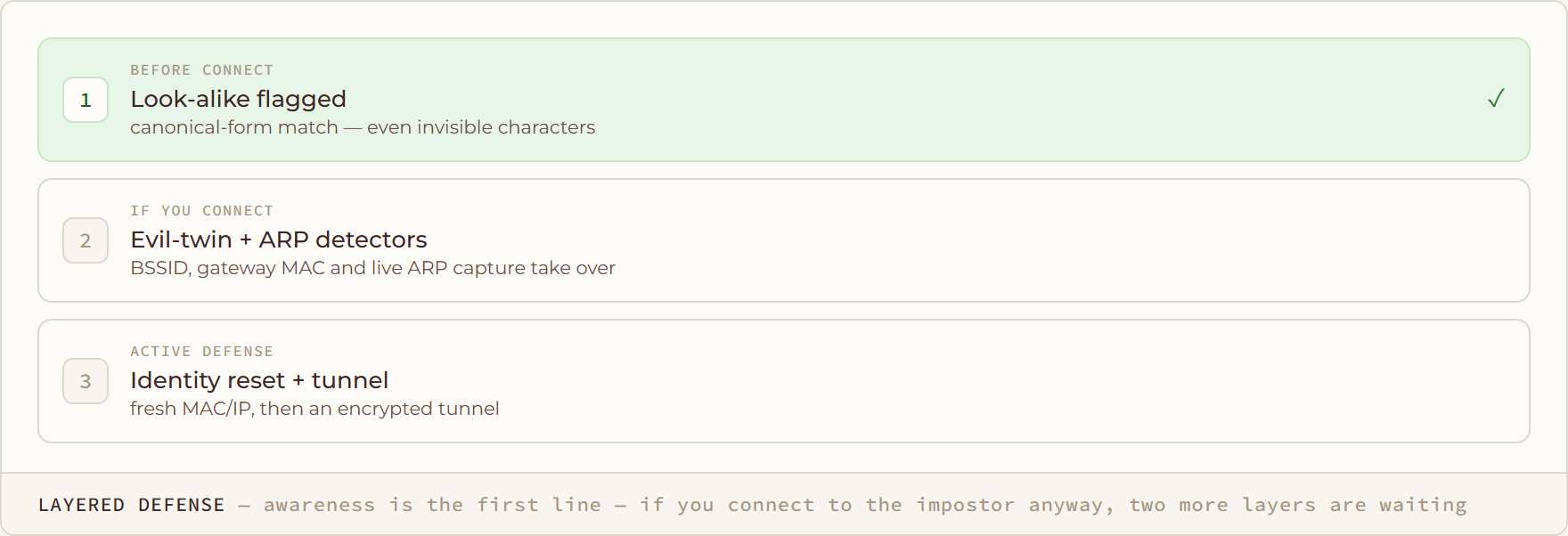Open the Evil-twin + ARP detectors card
Viewport: 1568px width, 536px height.
click(784, 240)
